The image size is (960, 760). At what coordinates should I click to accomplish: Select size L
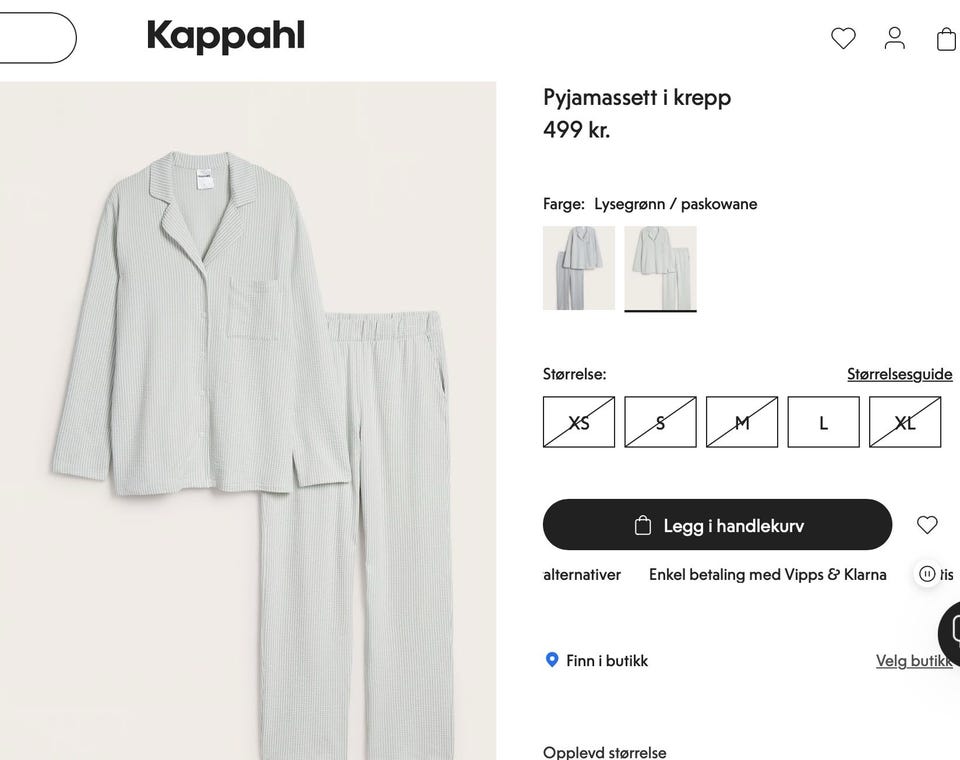pos(823,422)
